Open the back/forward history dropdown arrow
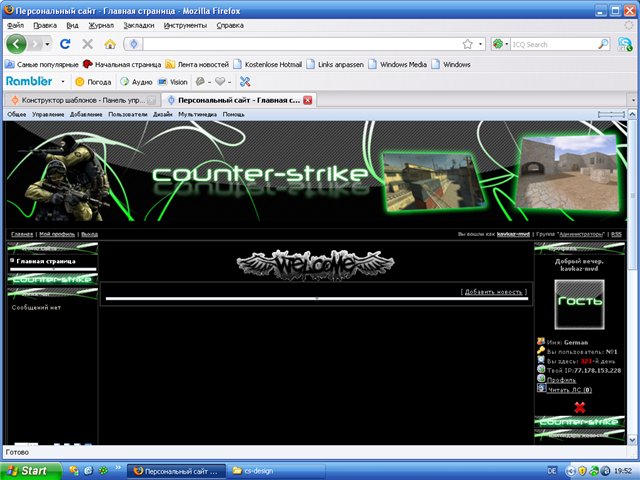 (x=48, y=44)
